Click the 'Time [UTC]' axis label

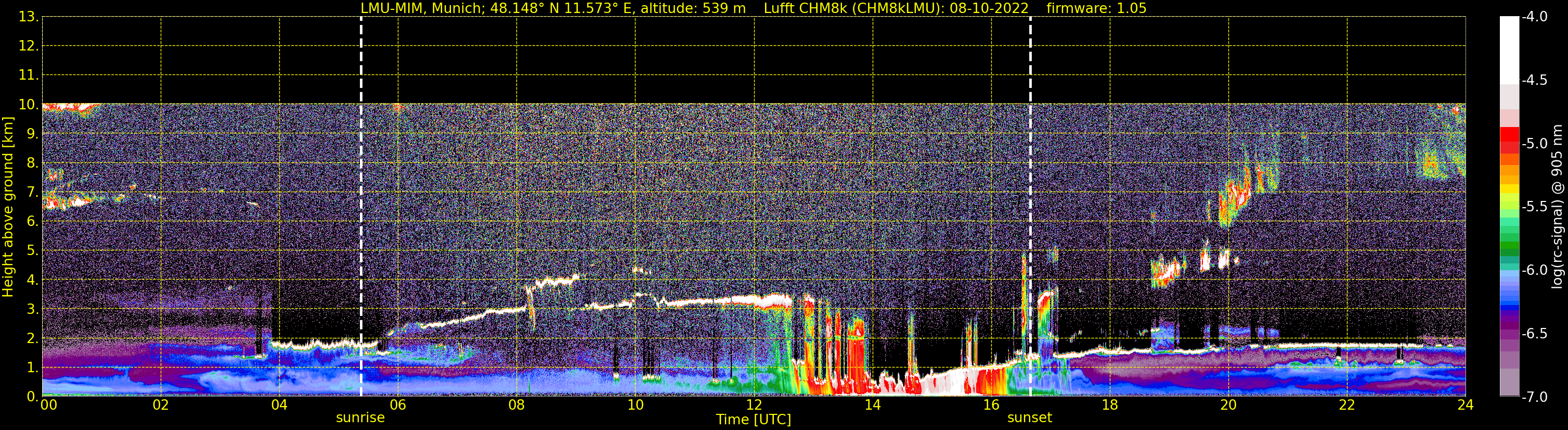tap(754, 420)
